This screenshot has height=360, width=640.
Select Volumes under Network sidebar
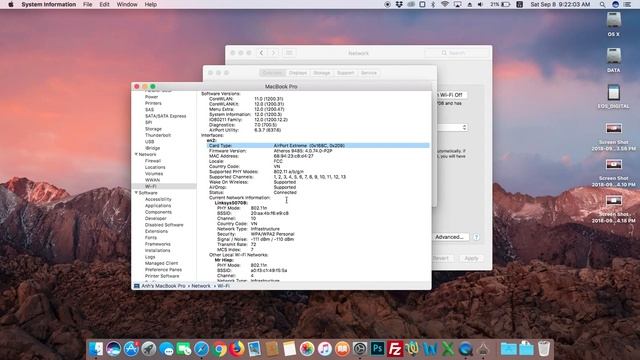[x=154, y=173]
